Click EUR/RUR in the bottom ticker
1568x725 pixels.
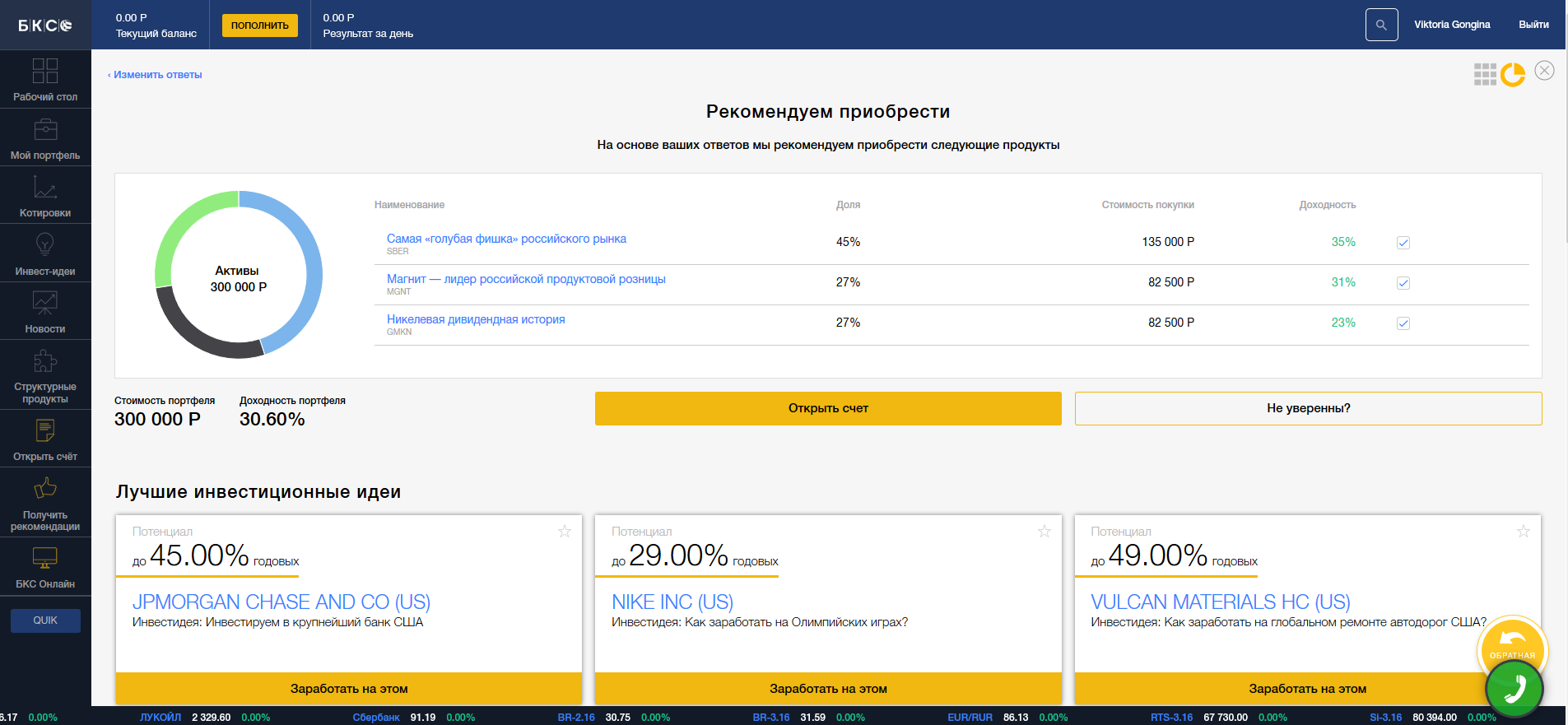click(970, 718)
